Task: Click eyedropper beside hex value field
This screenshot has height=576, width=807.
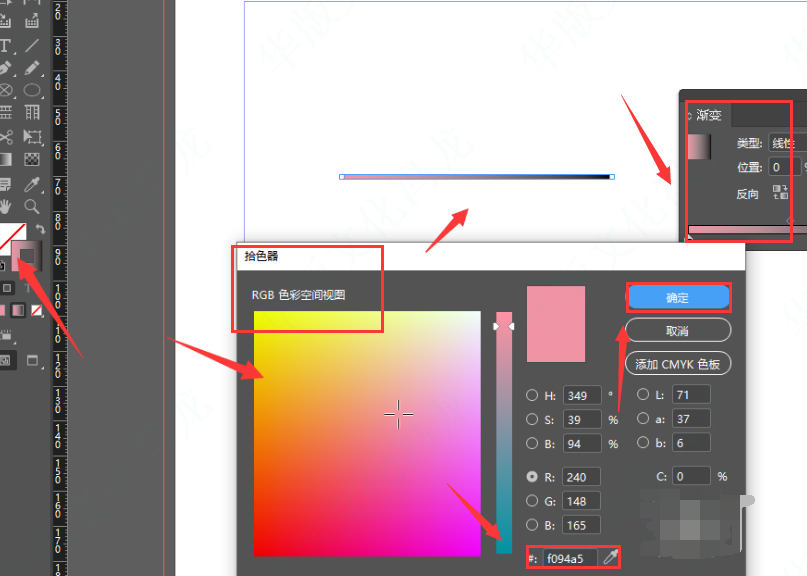Action: click(x=610, y=557)
